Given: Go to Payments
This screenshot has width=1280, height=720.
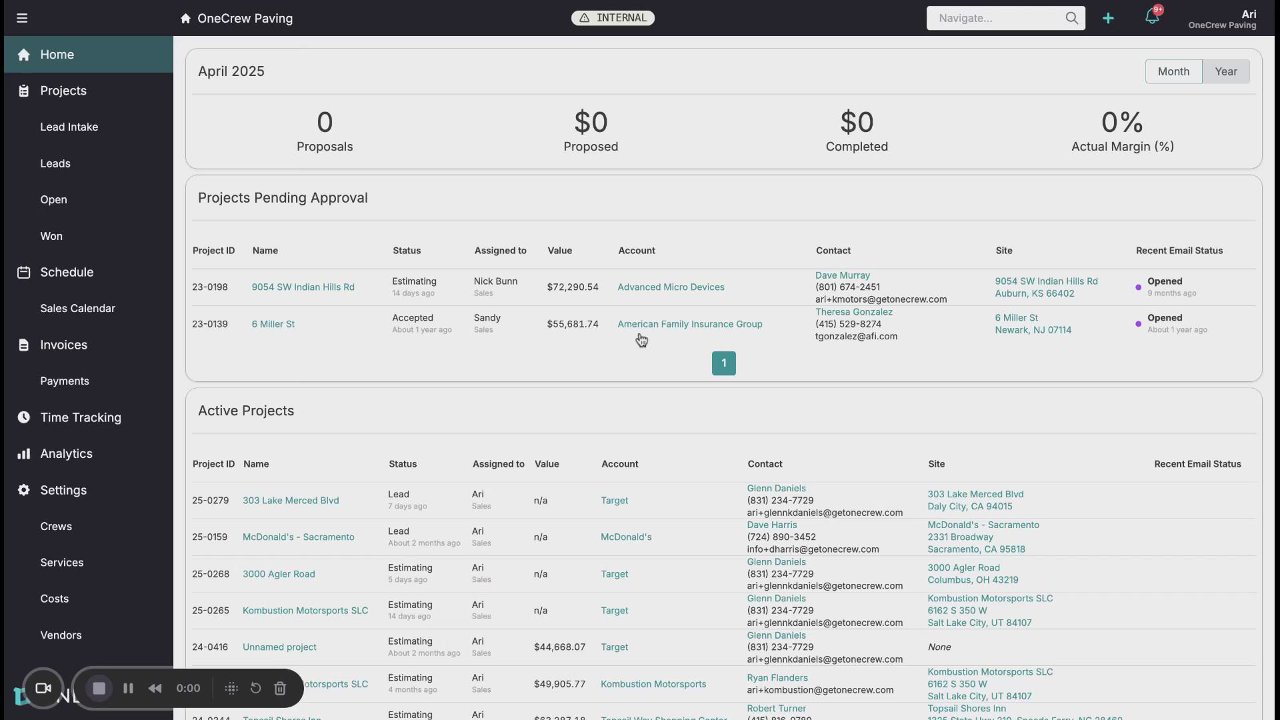Looking at the screenshot, I should pyautogui.click(x=65, y=381).
